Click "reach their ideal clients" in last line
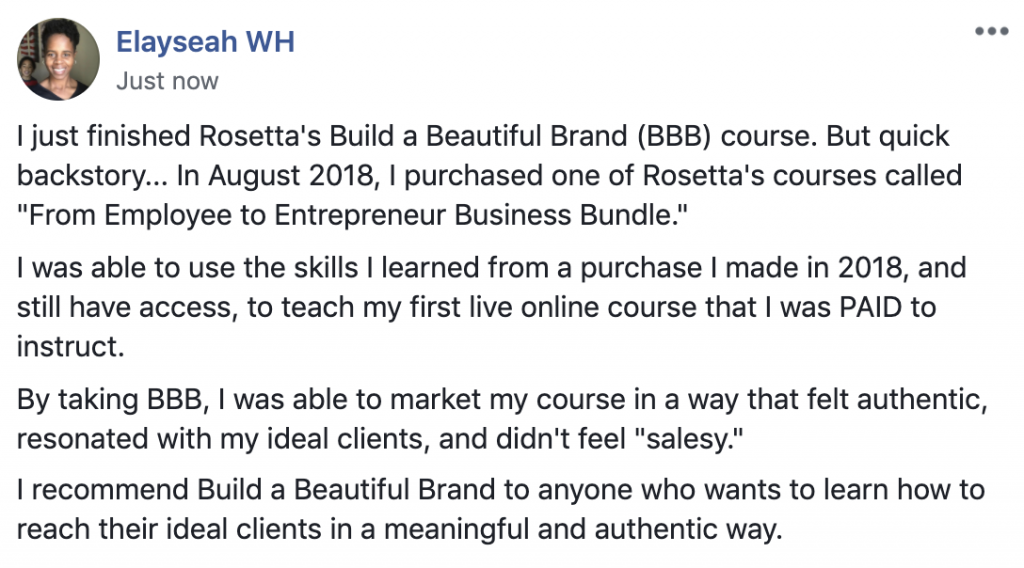 [x=169, y=529]
